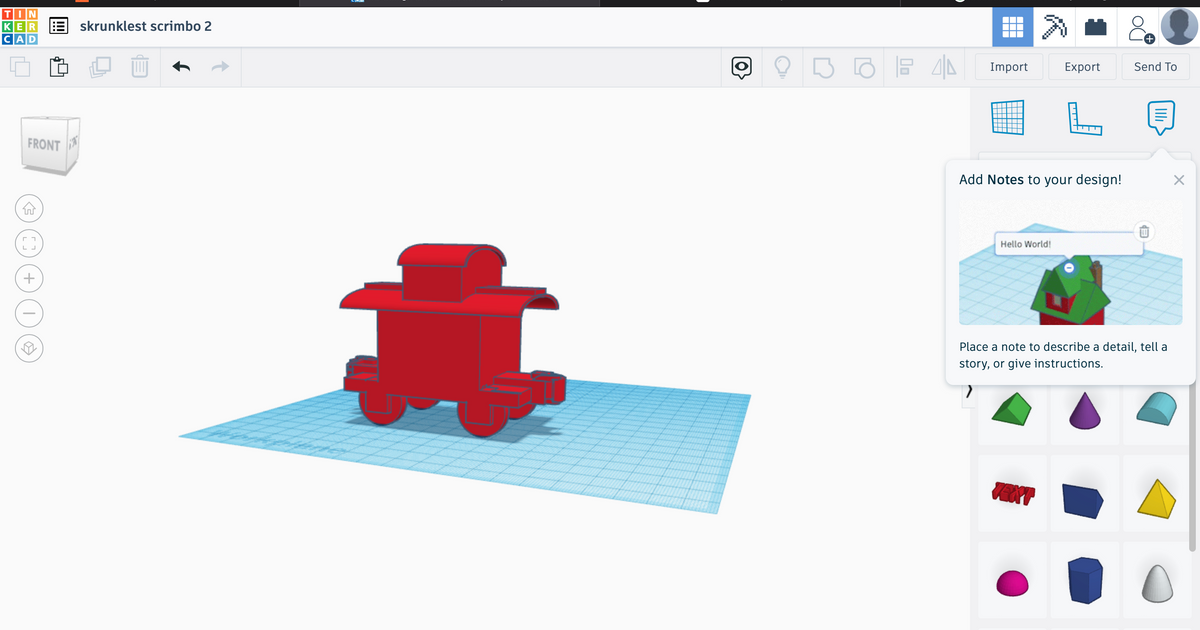
Task: Select the Mirror tool
Action: point(943,66)
